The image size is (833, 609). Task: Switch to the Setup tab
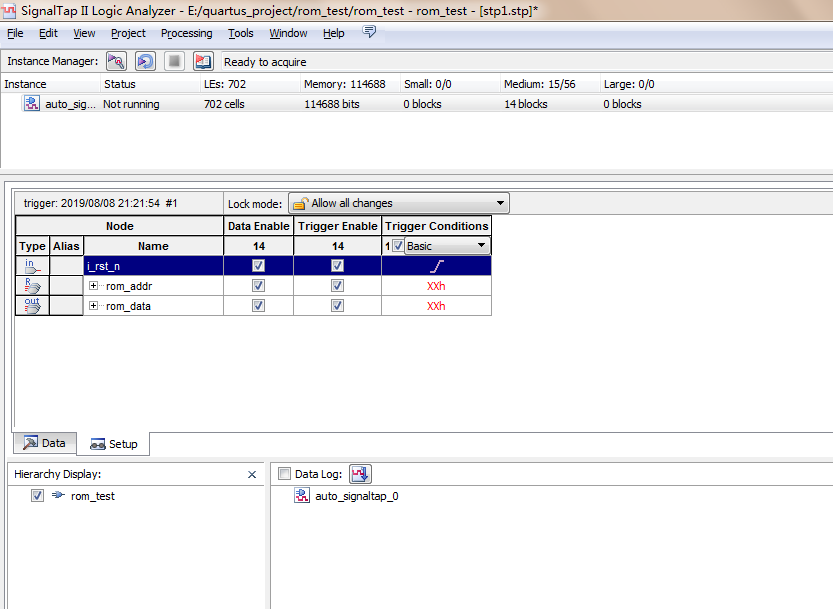pyautogui.click(x=113, y=444)
